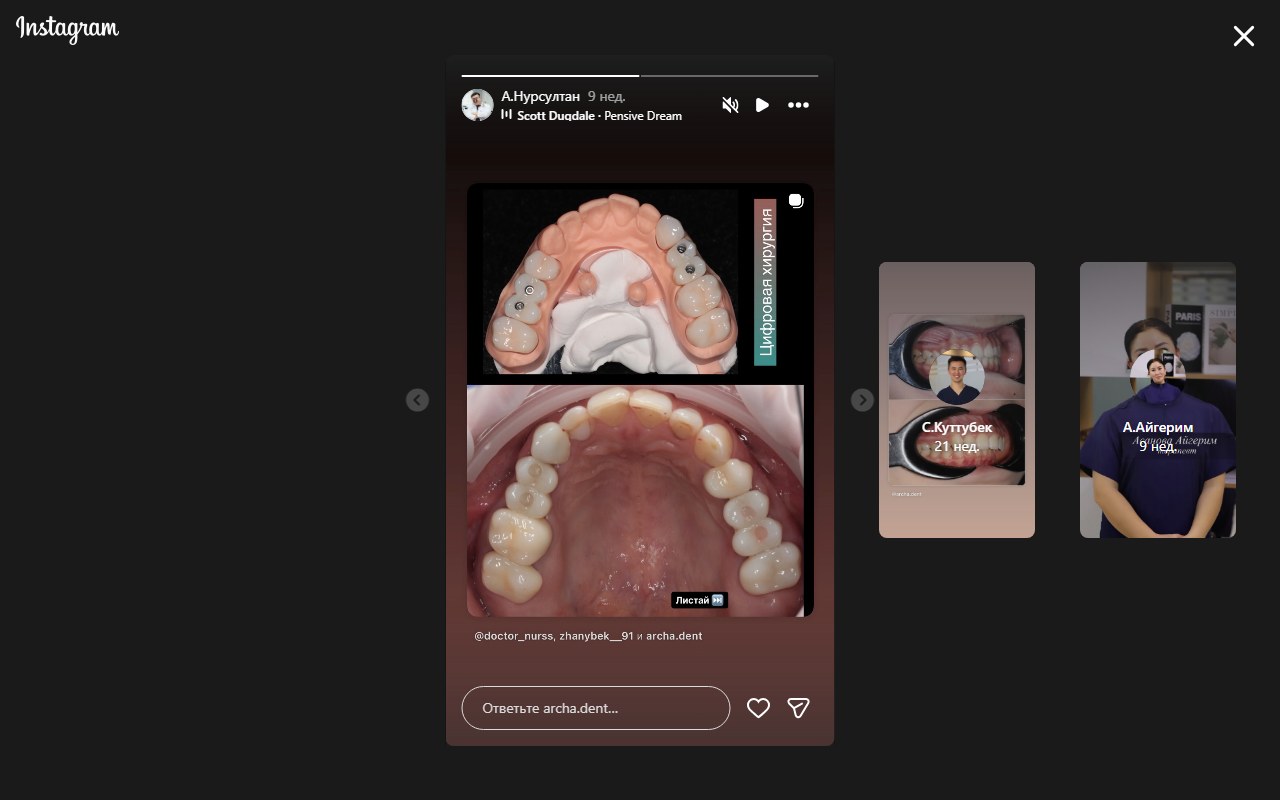The image size is (1280, 800).
Task: Jump to second segment of story progress bar
Action: click(729, 75)
